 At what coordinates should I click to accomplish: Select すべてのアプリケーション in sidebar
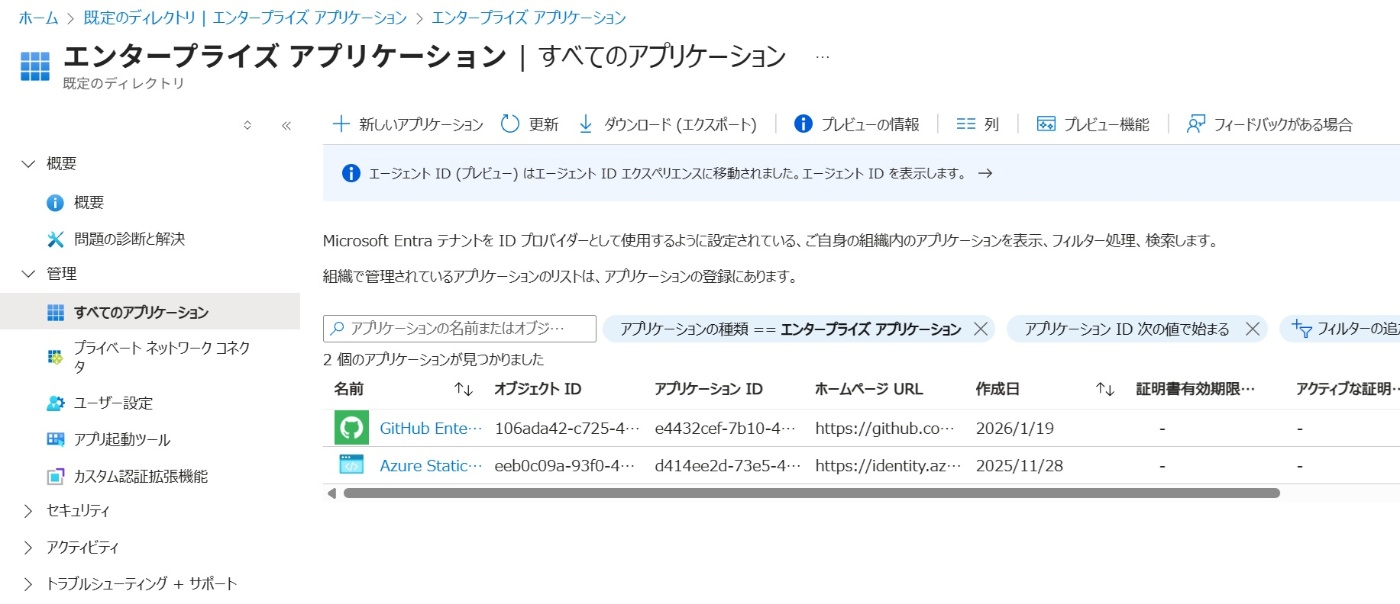tap(150, 312)
